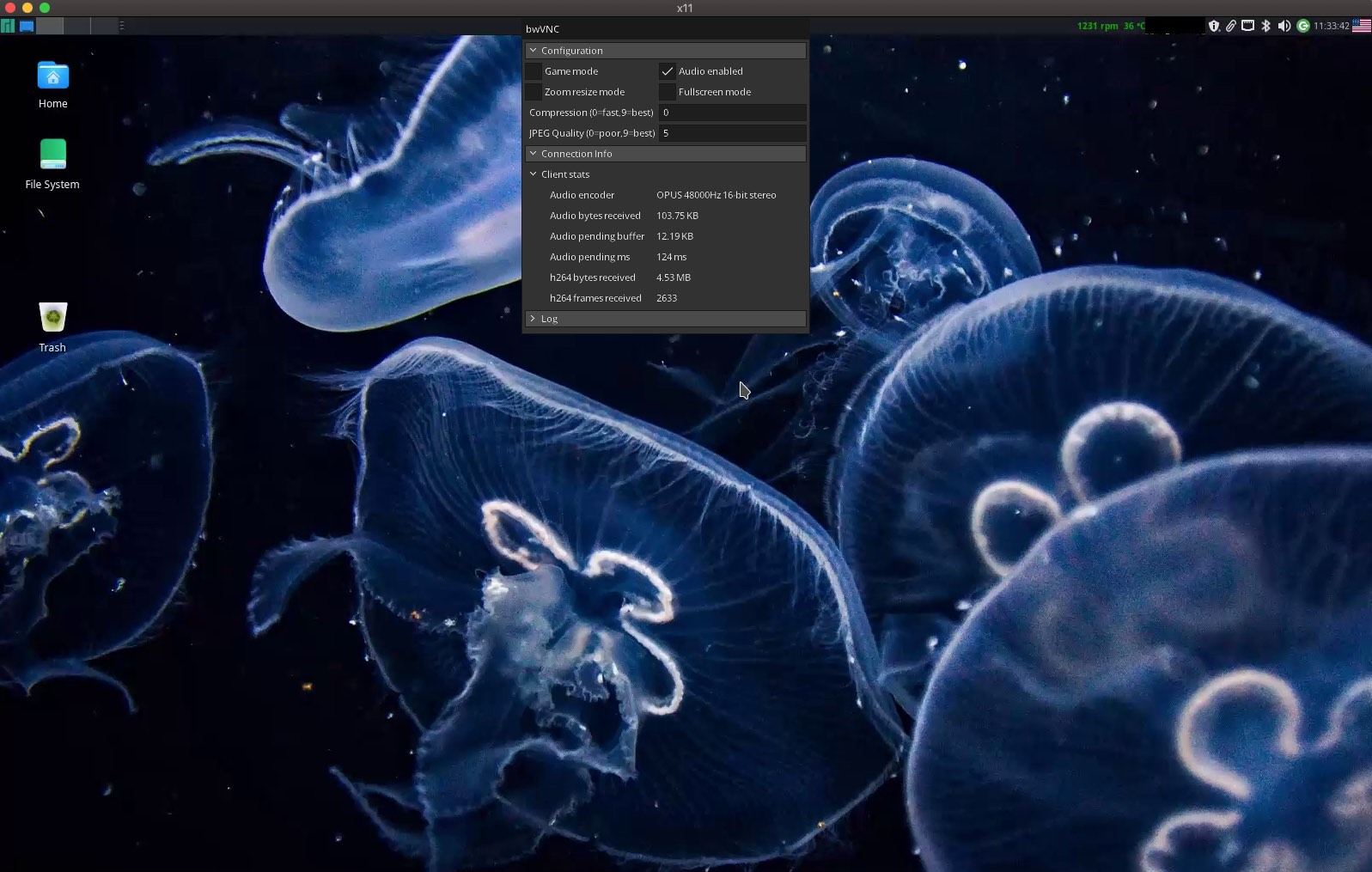Collapse the Configuration section
This screenshot has height=872, width=1372.
[666, 51]
